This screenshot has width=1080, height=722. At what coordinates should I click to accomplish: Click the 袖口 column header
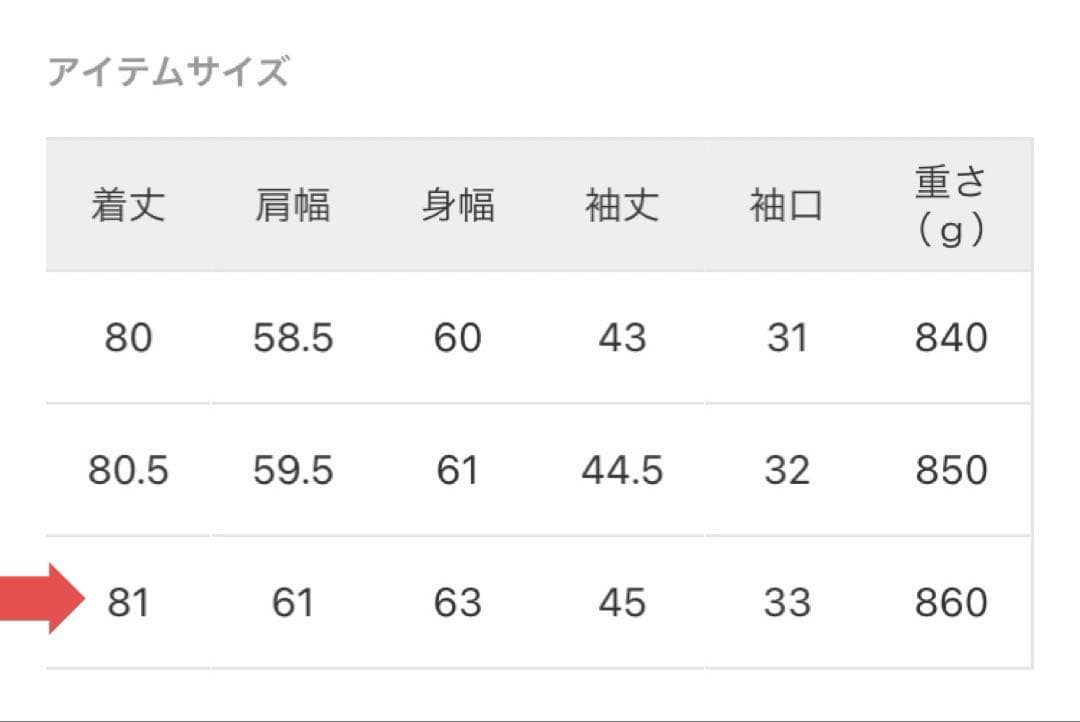click(x=786, y=206)
